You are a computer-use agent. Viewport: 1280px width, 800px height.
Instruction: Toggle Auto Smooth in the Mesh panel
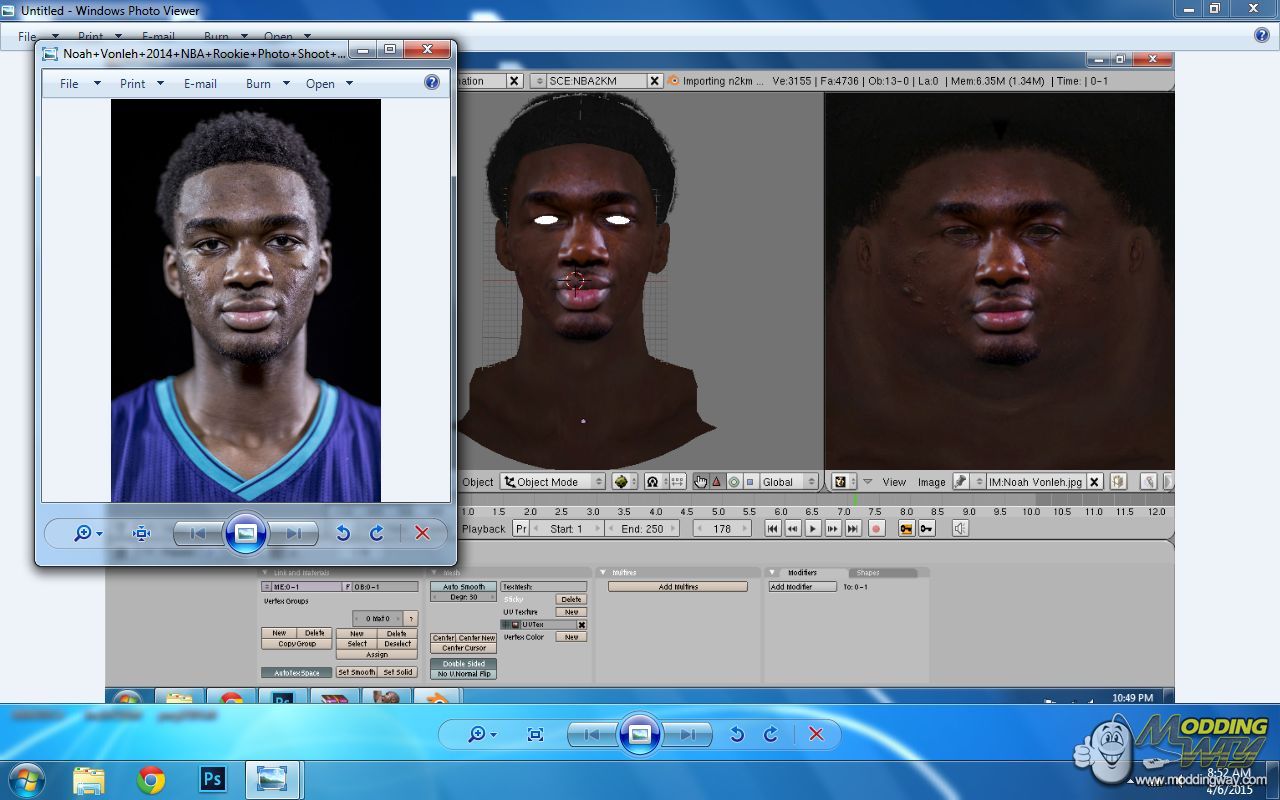pyautogui.click(x=463, y=587)
